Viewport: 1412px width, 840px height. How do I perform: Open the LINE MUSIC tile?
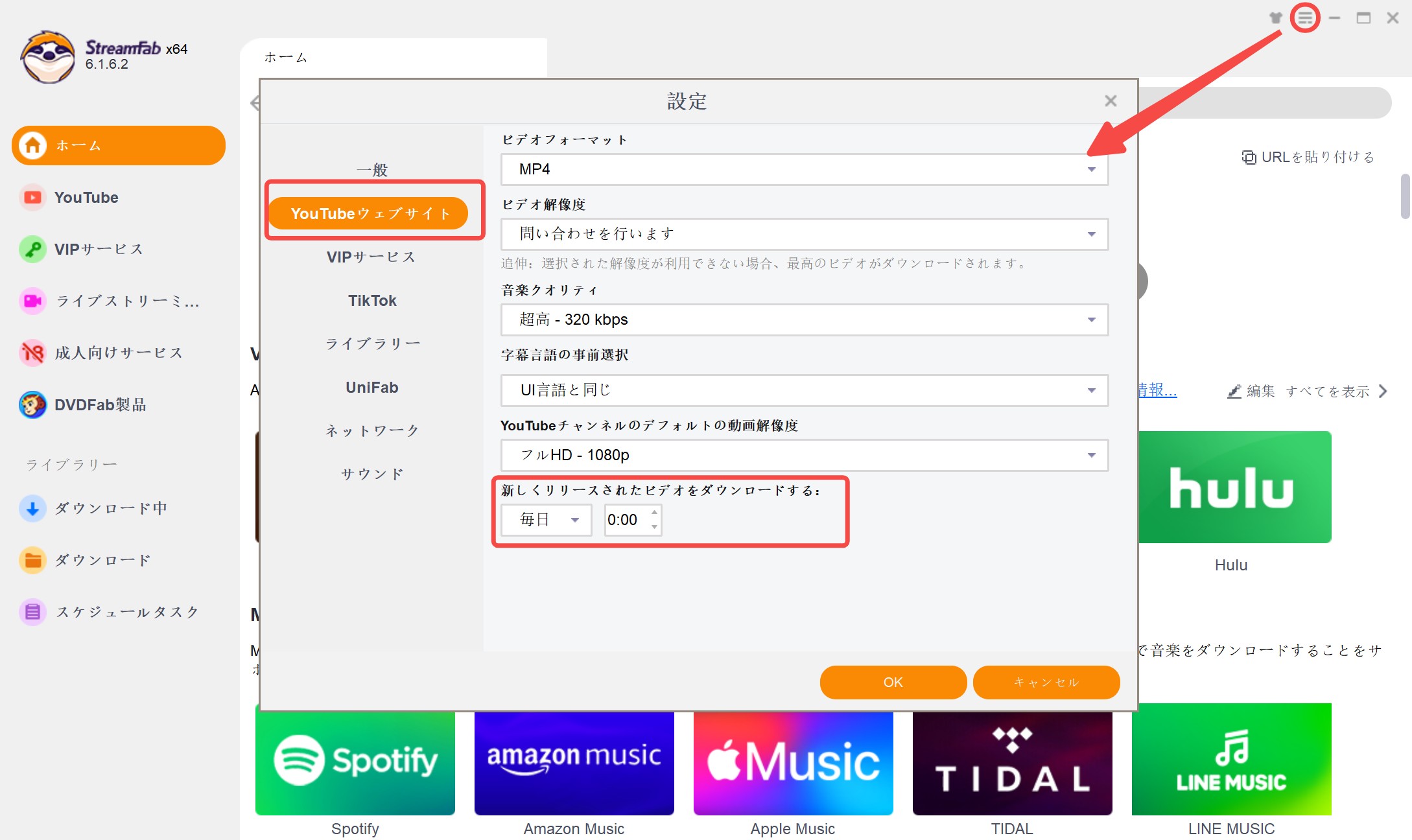[x=1232, y=759]
